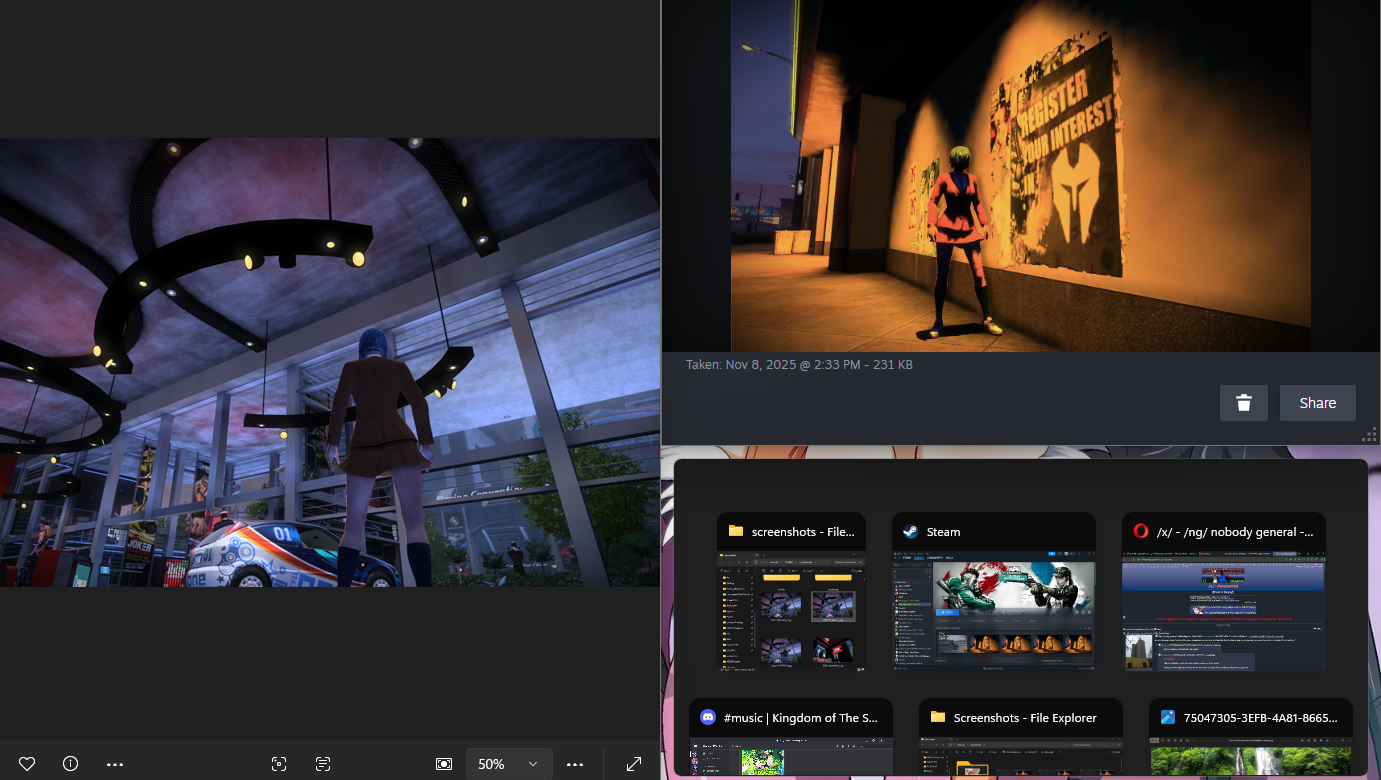Click the Steam logo icon in the task switcher
Viewport: 1381px width, 780px height.
click(911, 532)
